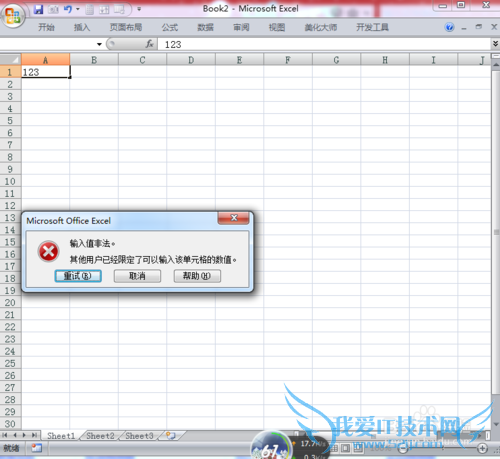500x459 pixels.
Task: Open the 美化大师 tab
Action: coord(321,27)
